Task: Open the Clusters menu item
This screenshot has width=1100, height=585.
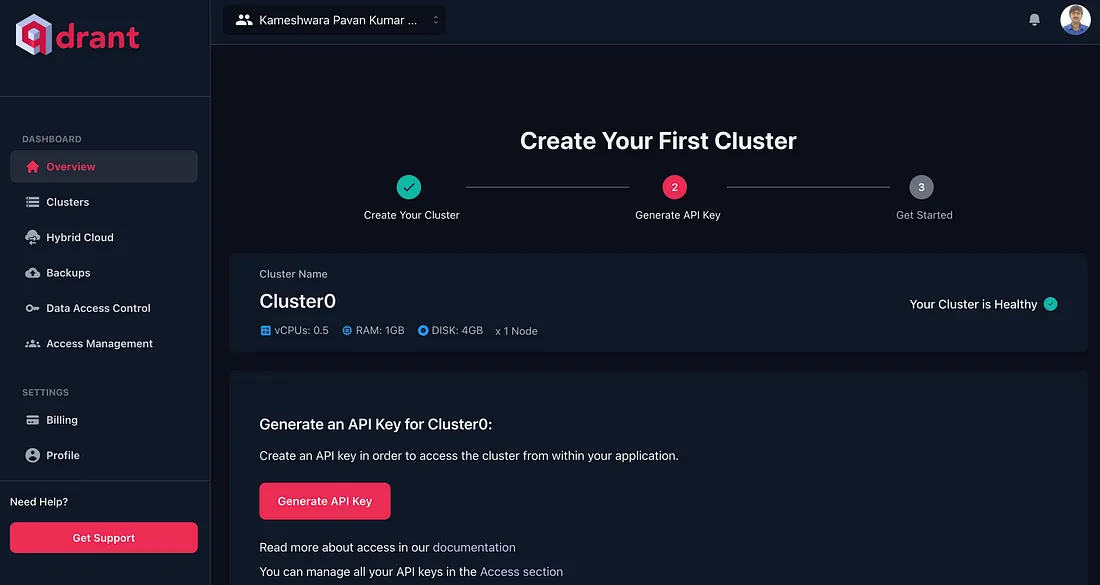Action: tap(104, 202)
